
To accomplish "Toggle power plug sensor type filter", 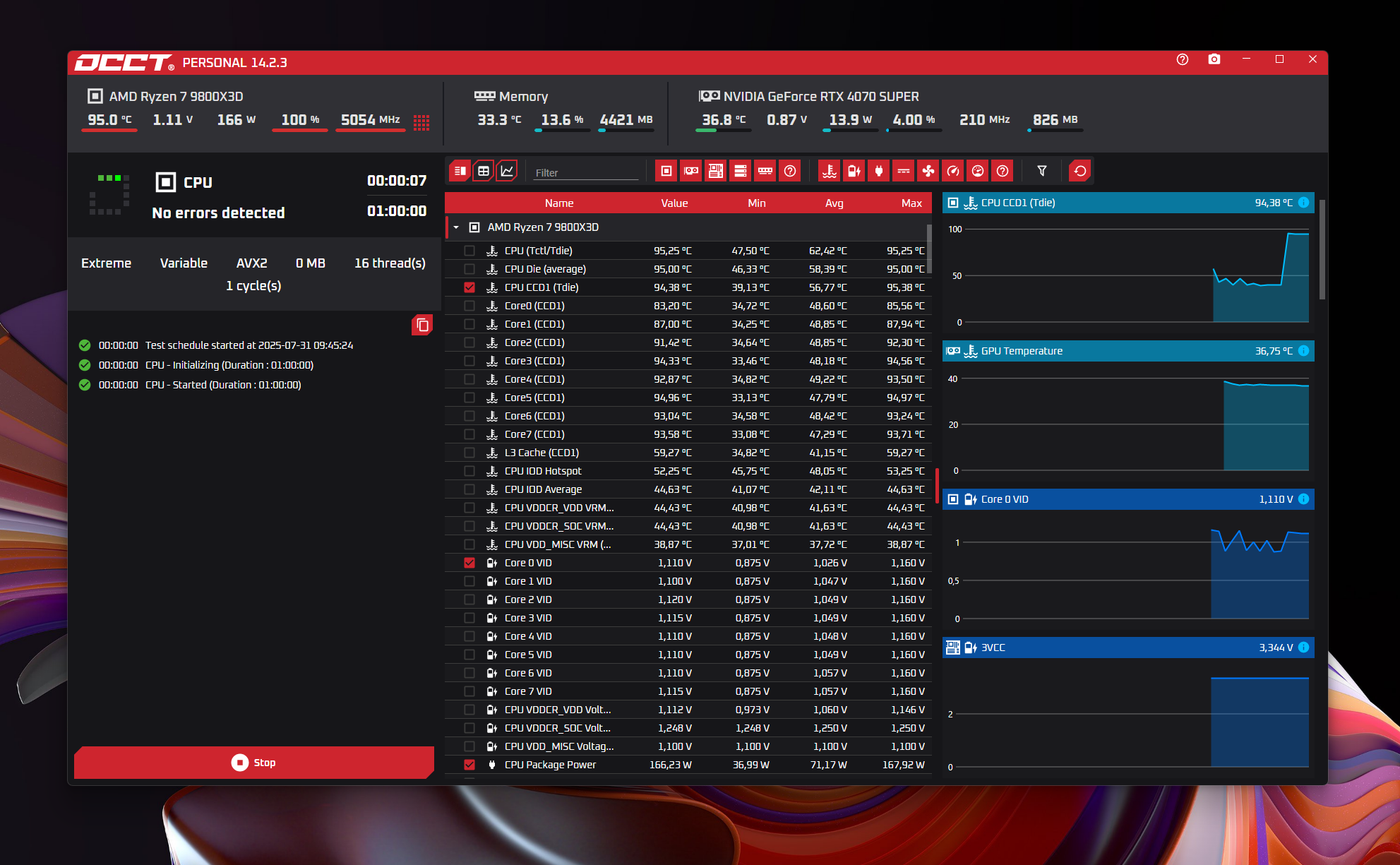I will (x=879, y=171).
